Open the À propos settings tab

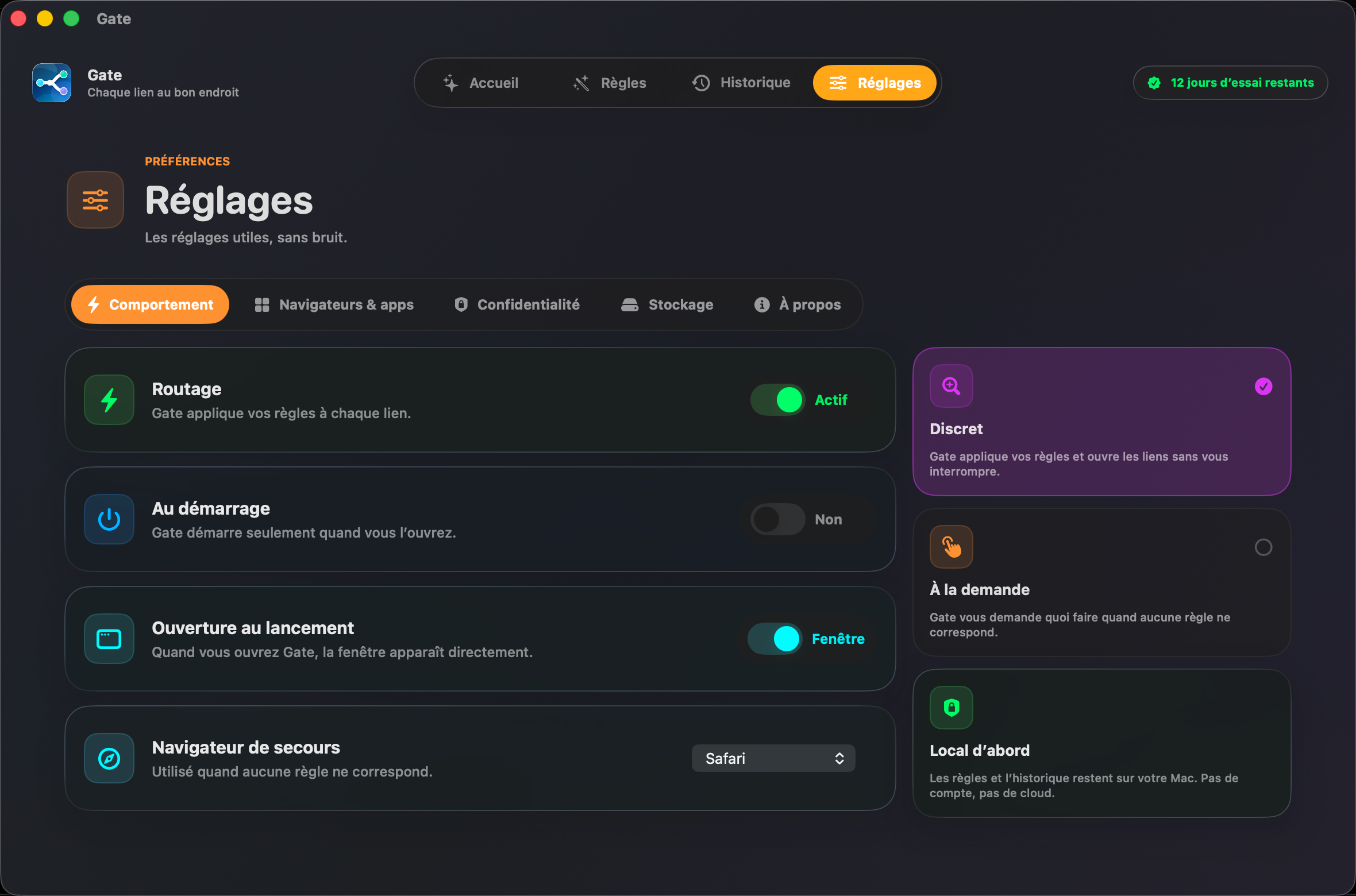(798, 304)
